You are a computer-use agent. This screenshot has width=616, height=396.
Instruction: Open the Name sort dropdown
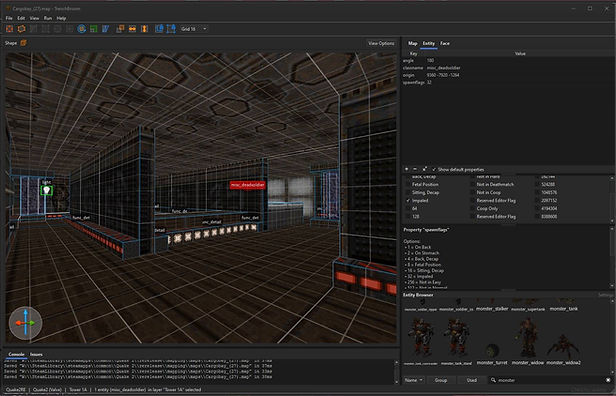[x=414, y=380]
